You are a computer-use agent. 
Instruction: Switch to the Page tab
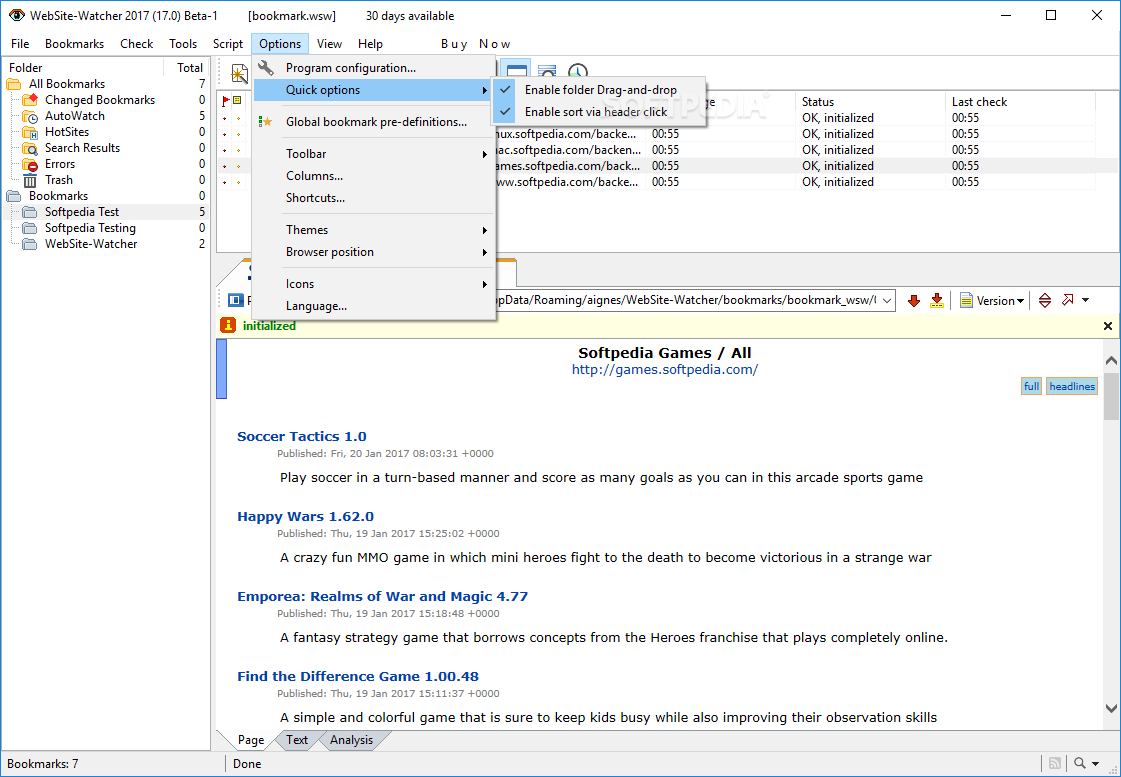(x=251, y=740)
